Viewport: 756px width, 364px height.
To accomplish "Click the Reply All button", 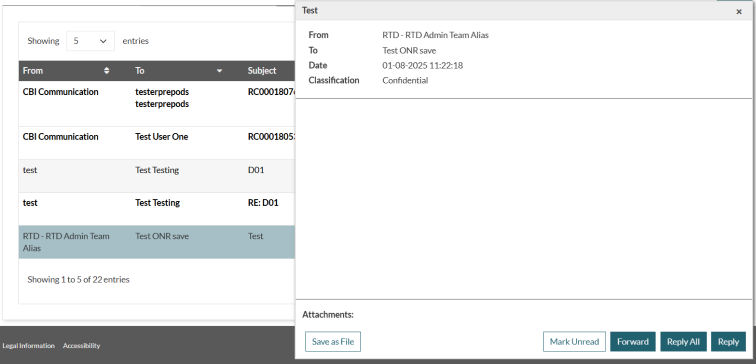I will pyautogui.click(x=683, y=342).
